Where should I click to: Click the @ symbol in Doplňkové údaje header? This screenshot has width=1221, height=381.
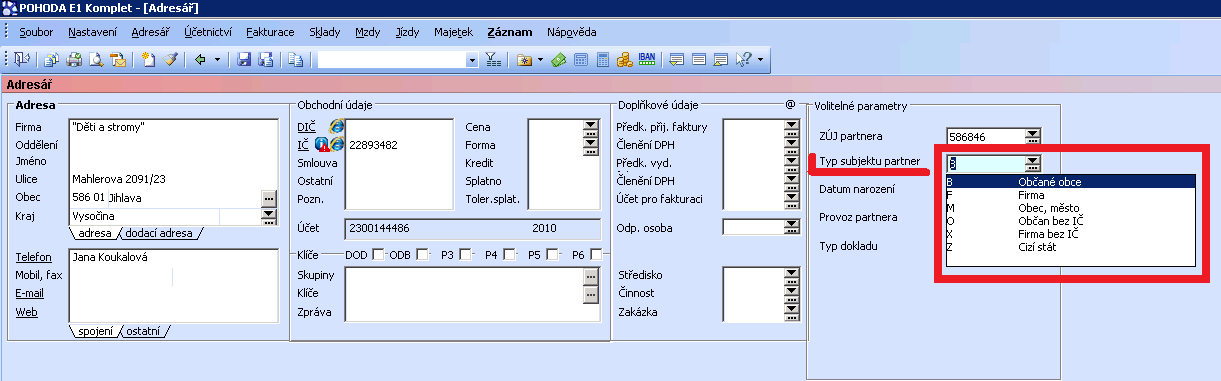point(790,104)
